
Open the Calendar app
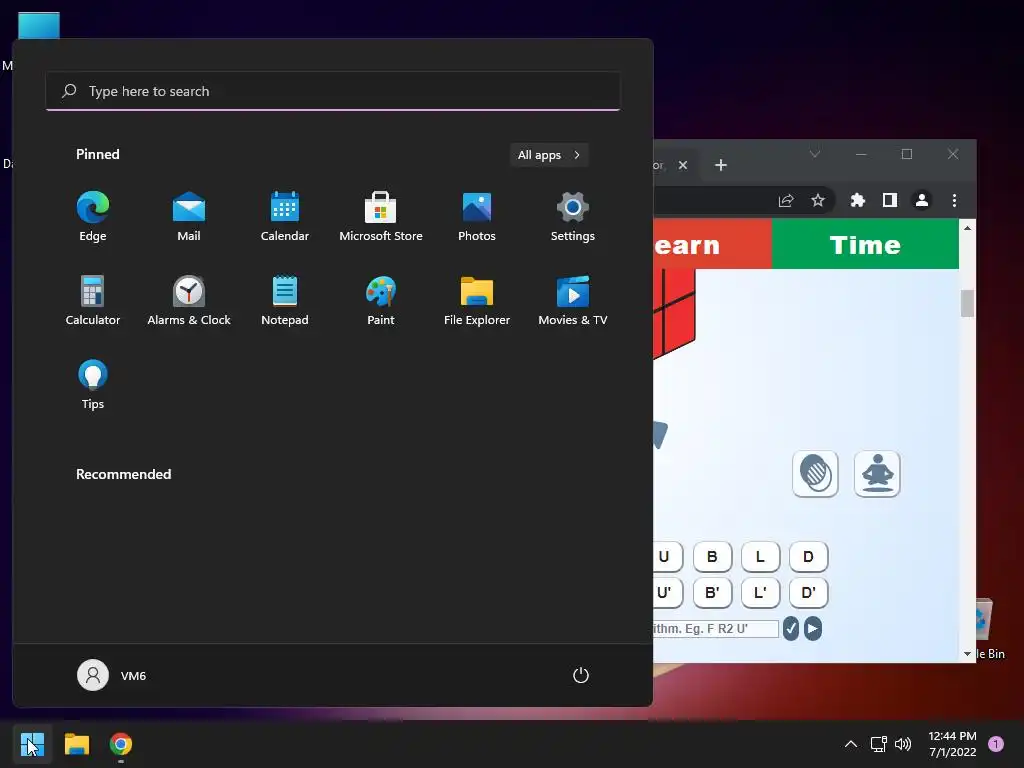(x=285, y=217)
